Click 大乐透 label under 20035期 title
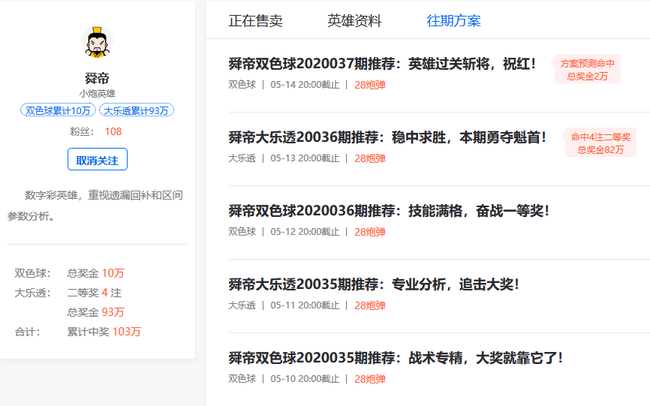 coord(242,306)
